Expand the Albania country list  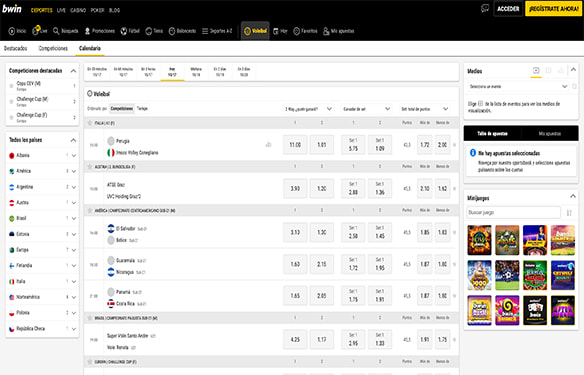tap(74, 156)
